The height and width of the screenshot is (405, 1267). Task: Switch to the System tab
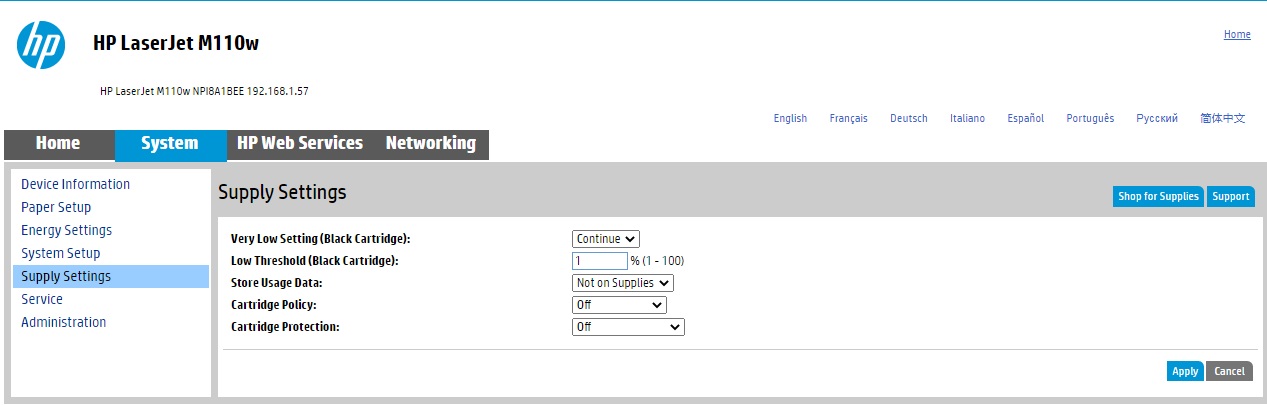170,145
